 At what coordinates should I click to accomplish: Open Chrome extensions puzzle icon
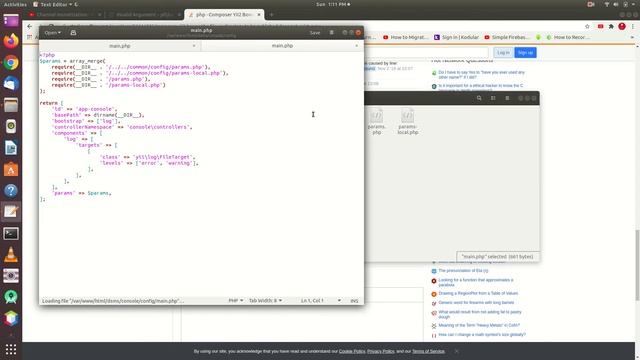pos(611,26)
